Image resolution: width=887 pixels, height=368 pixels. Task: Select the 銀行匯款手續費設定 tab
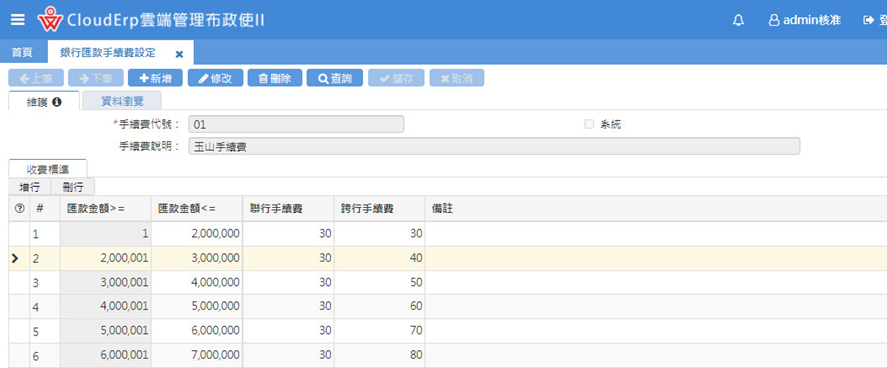(x=107, y=53)
